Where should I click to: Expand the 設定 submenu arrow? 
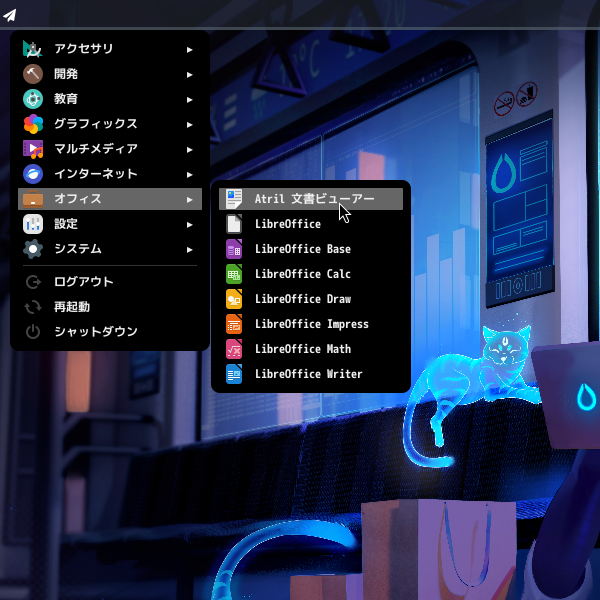(189, 225)
